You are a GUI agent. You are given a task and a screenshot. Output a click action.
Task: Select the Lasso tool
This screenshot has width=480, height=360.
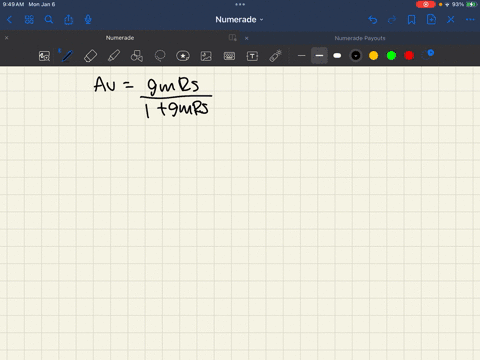pos(160,56)
